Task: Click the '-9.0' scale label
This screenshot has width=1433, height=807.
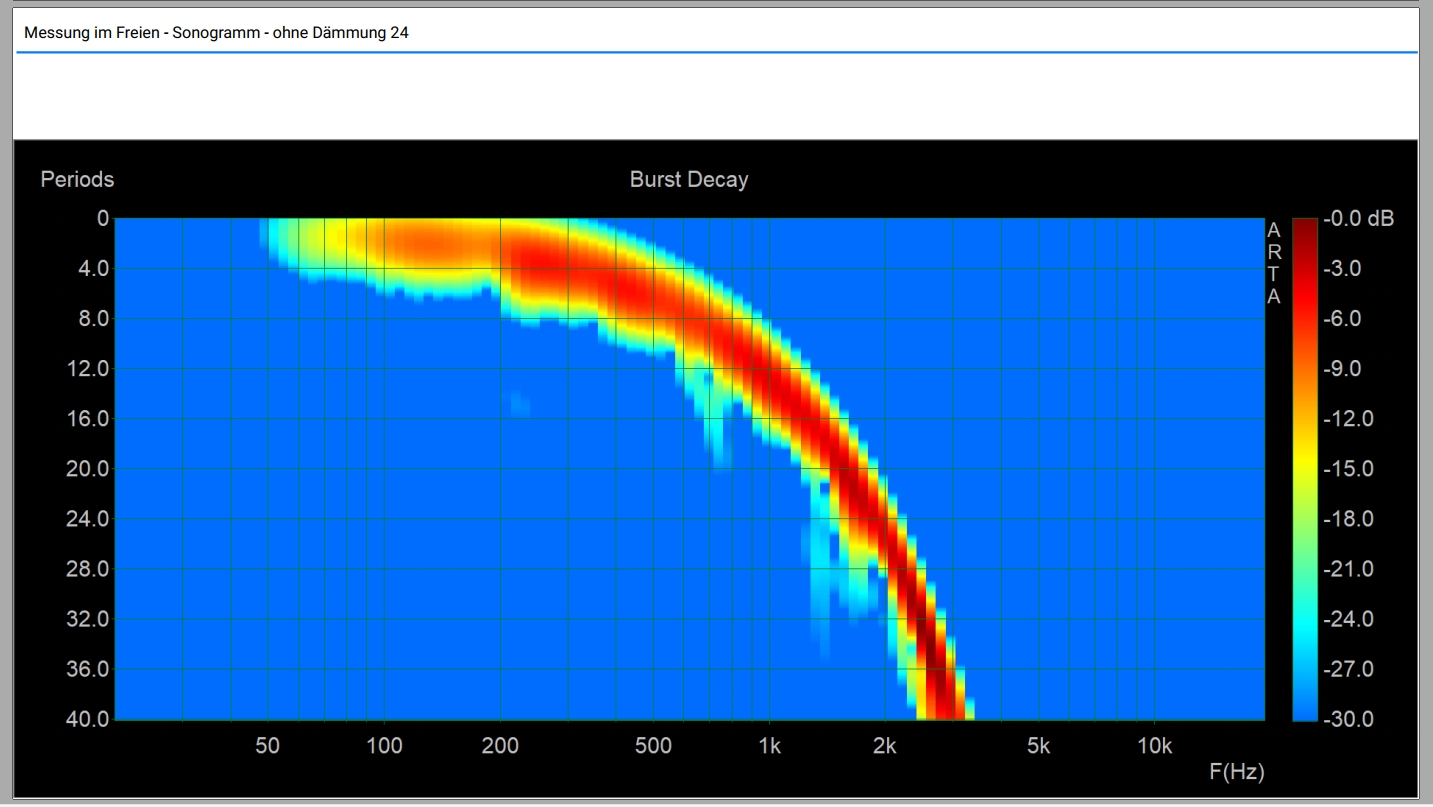Action: point(1342,369)
